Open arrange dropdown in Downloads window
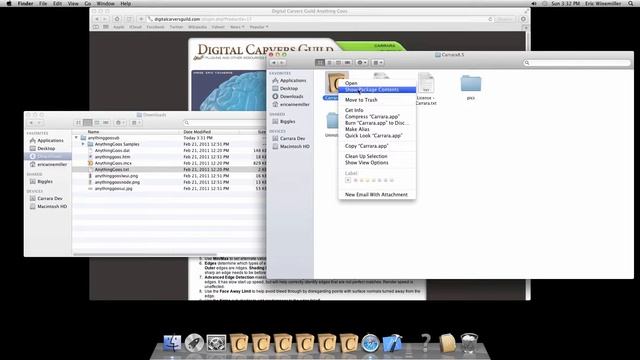The height and width of the screenshot is (360, 640). tap(136, 122)
